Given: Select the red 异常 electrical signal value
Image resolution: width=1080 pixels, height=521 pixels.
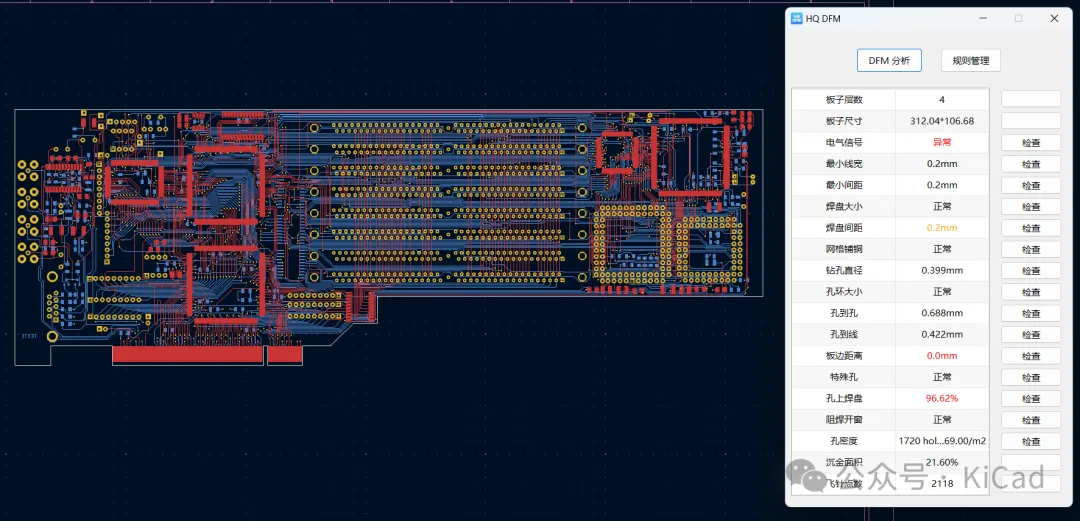Looking at the screenshot, I should click(941, 143).
